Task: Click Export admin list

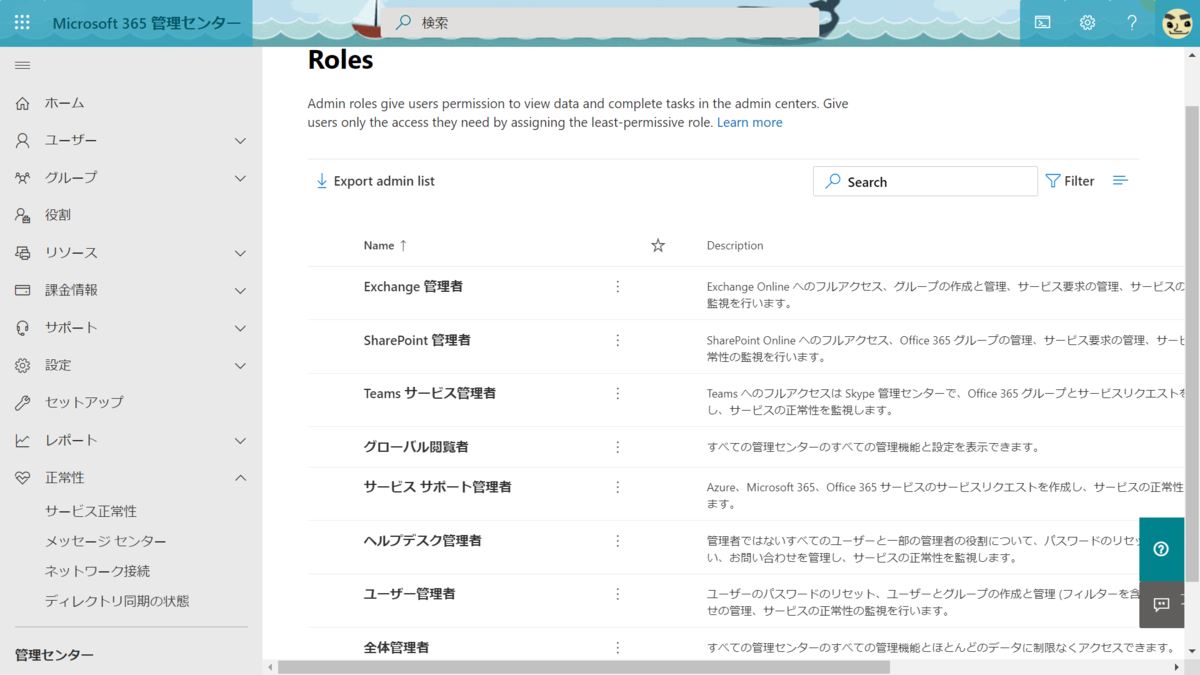Action: (x=375, y=181)
